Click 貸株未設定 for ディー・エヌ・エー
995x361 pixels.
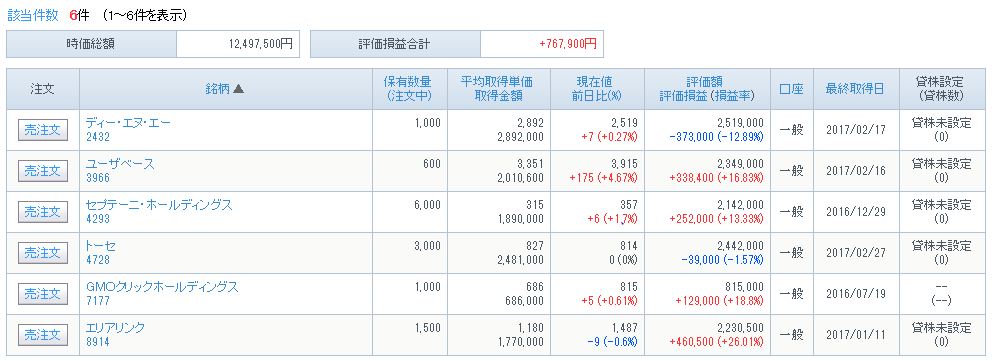click(942, 123)
